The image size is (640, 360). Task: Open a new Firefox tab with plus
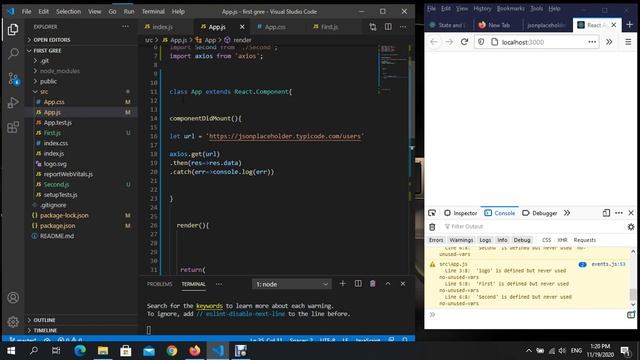click(629, 25)
